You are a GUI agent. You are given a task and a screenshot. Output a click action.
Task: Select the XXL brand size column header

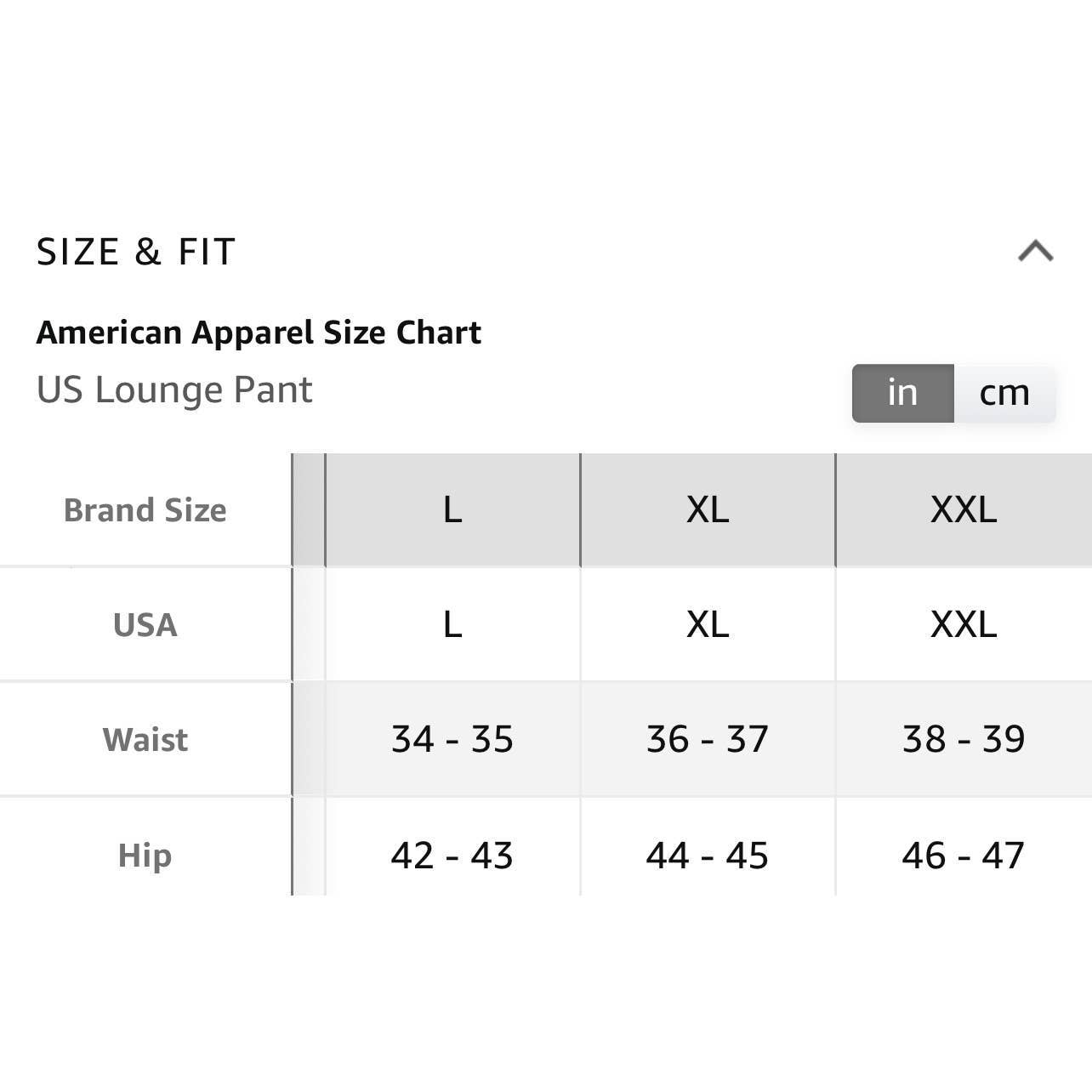point(964,510)
